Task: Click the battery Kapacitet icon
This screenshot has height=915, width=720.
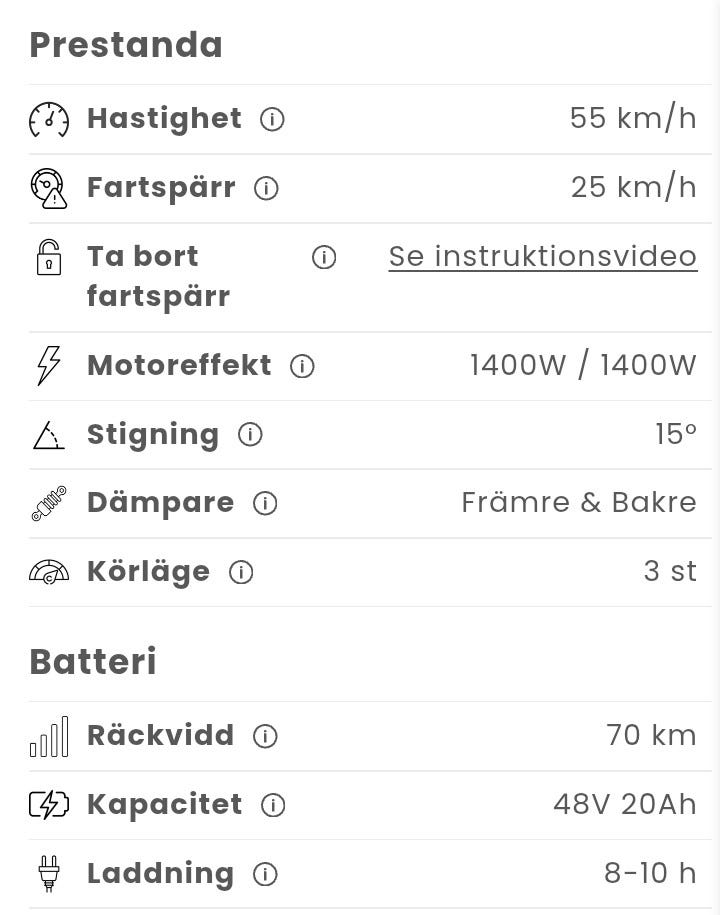Action: [x=49, y=805]
